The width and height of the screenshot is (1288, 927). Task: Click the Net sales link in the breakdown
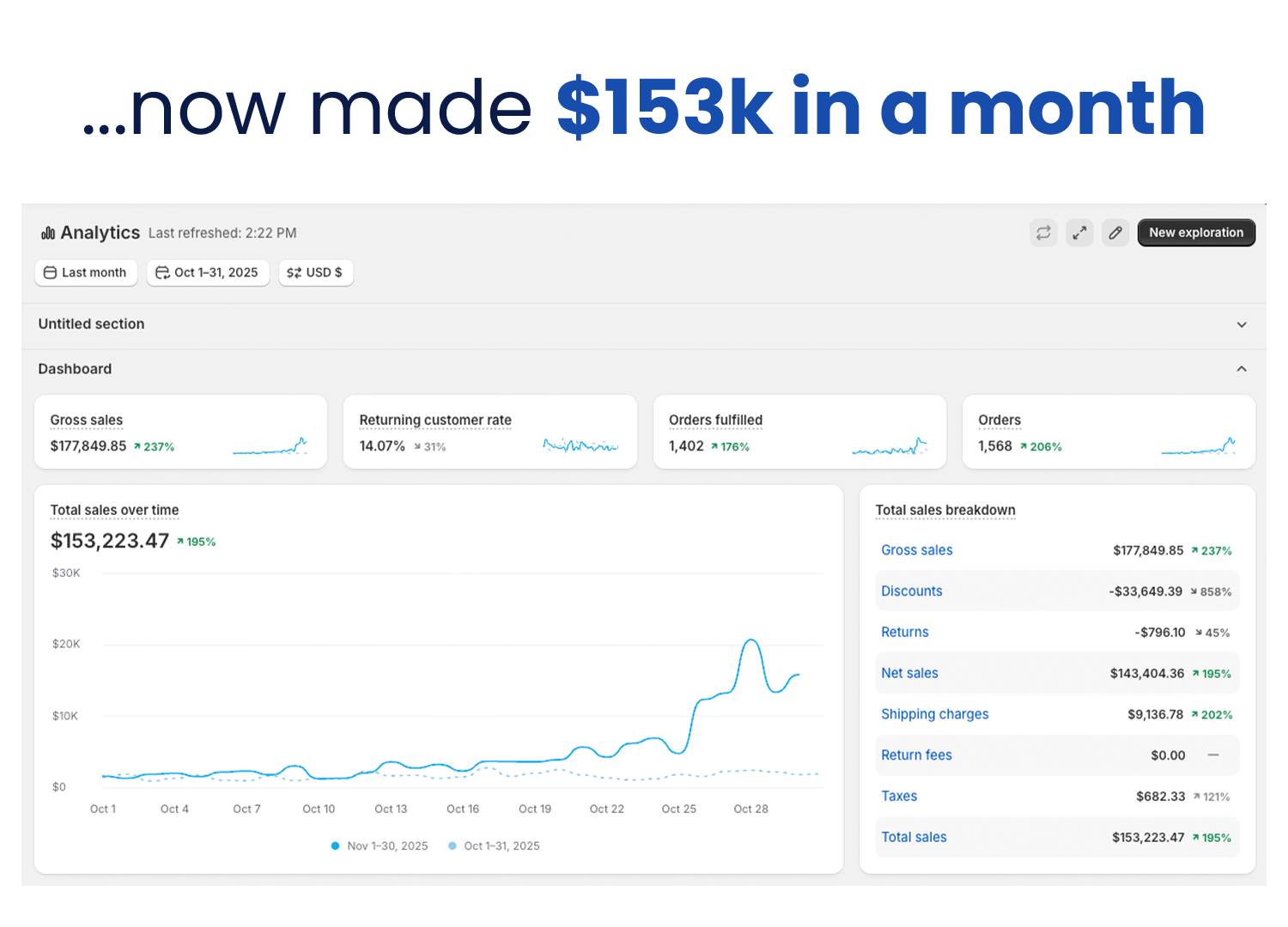910,674
